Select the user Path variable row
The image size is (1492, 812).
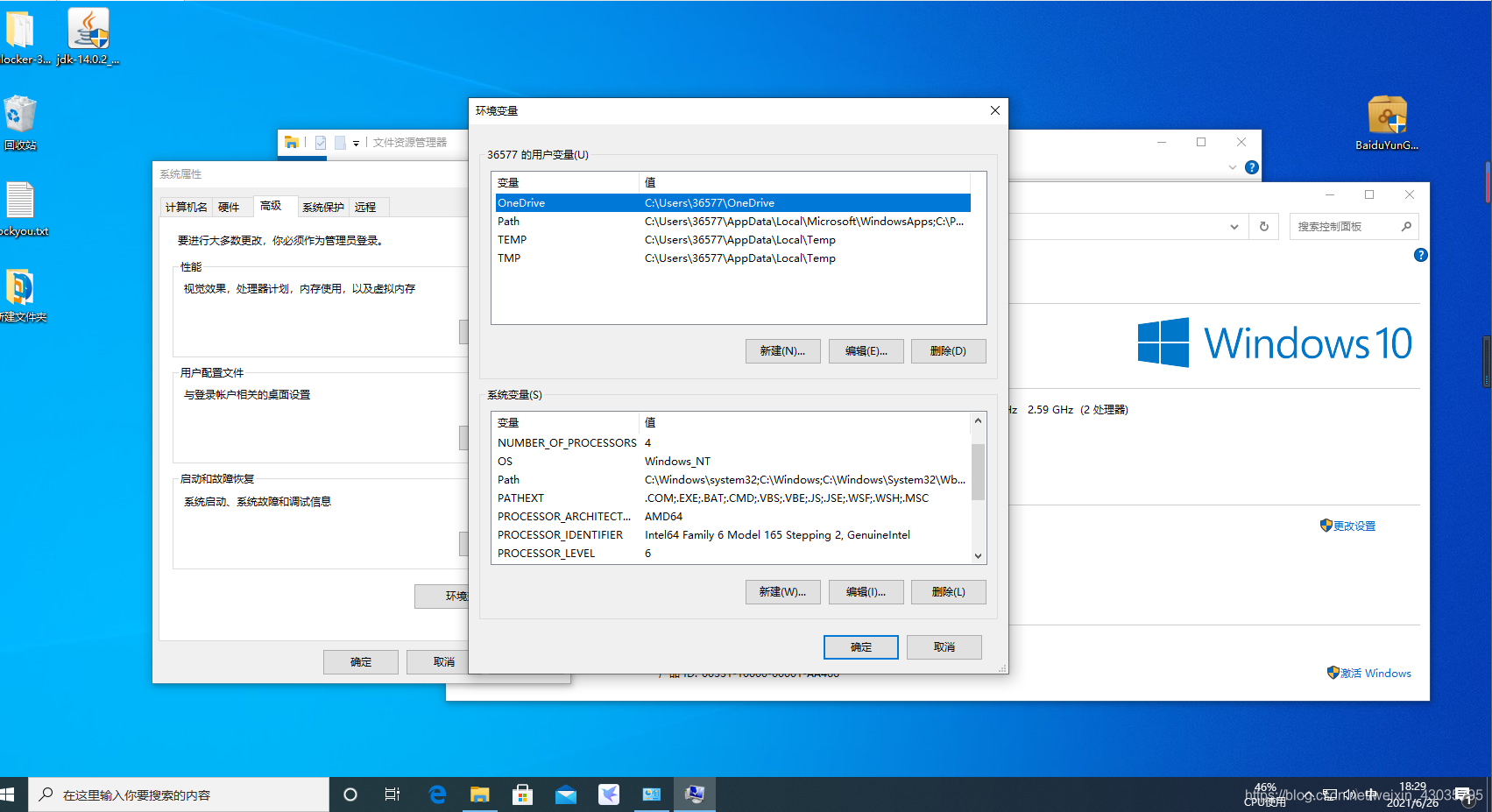pos(732,221)
